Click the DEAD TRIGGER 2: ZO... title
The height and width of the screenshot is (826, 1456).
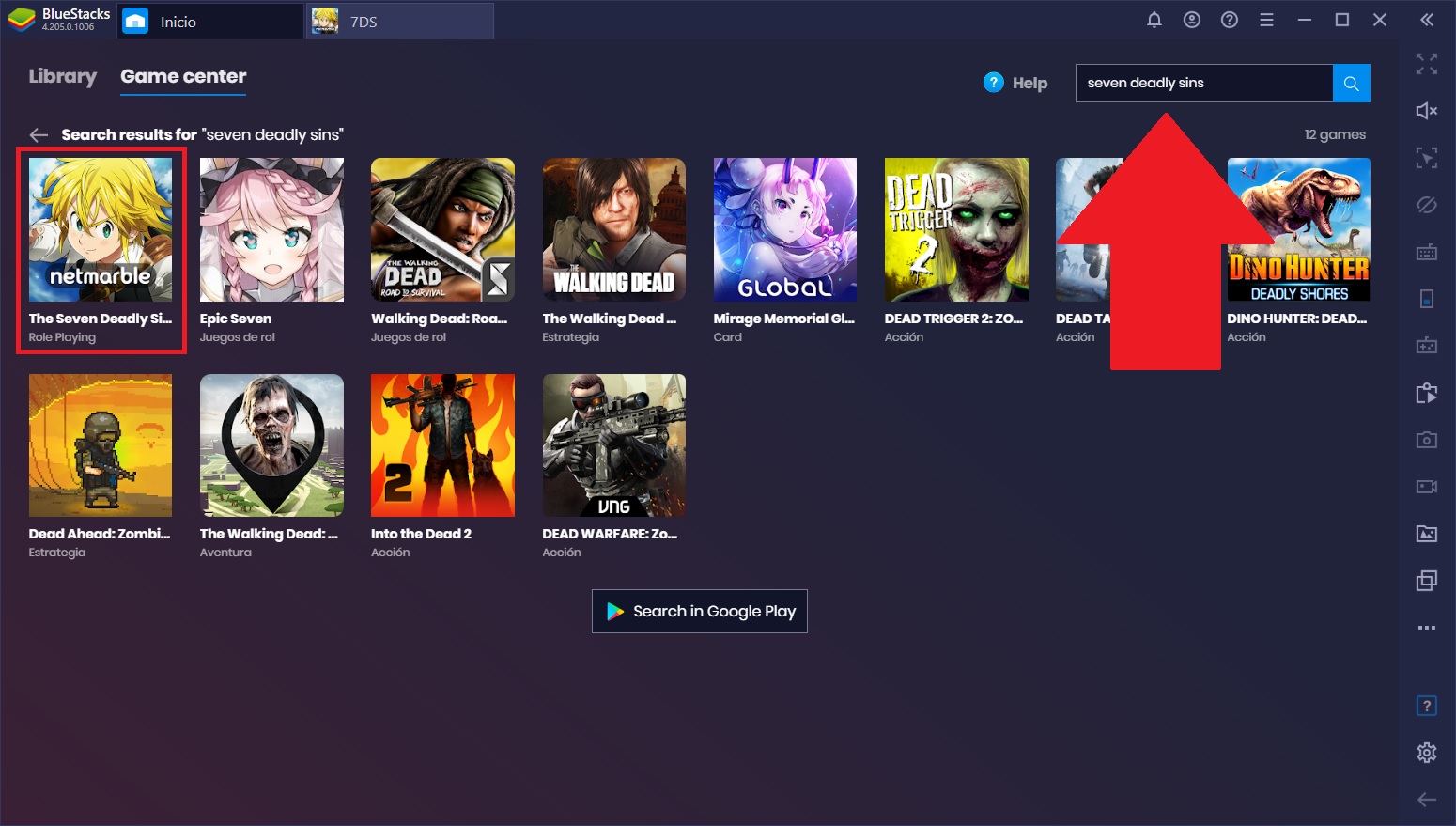[954, 319]
